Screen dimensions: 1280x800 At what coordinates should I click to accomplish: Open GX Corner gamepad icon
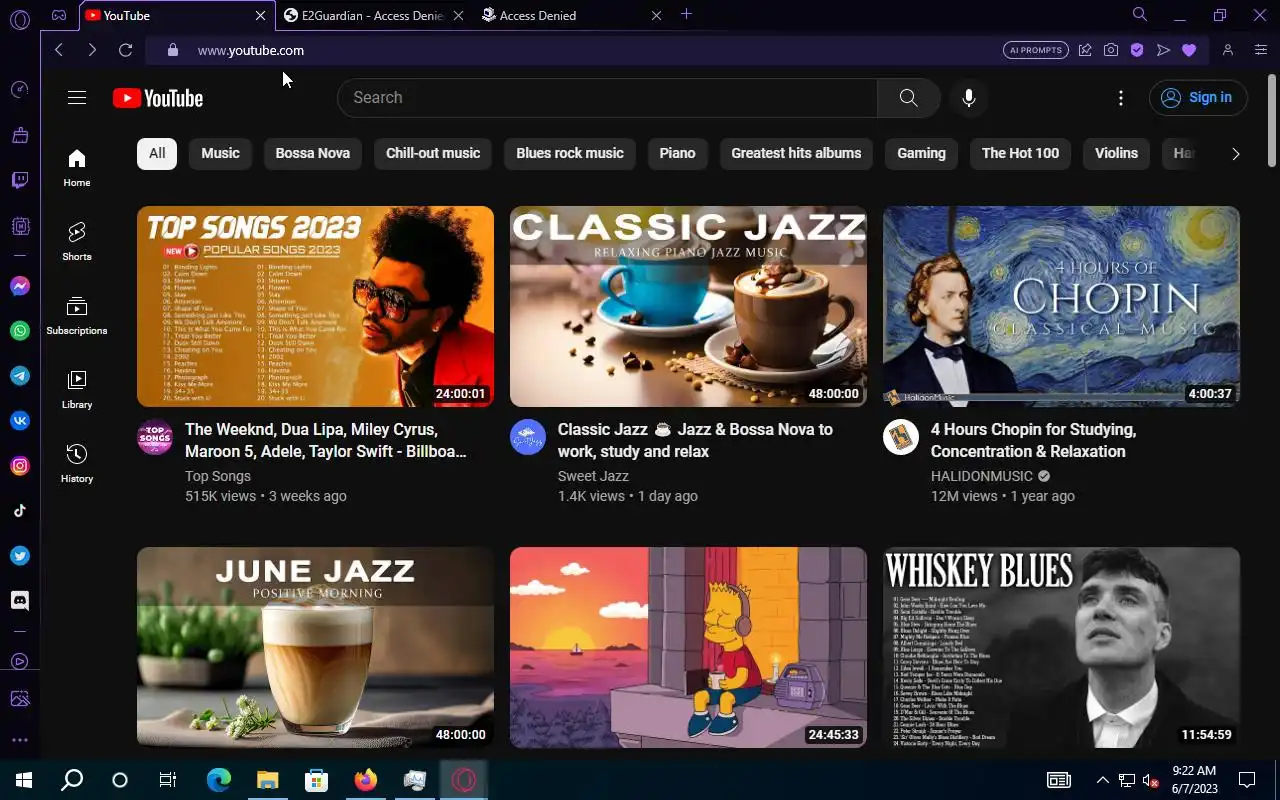tap(59, 15)
